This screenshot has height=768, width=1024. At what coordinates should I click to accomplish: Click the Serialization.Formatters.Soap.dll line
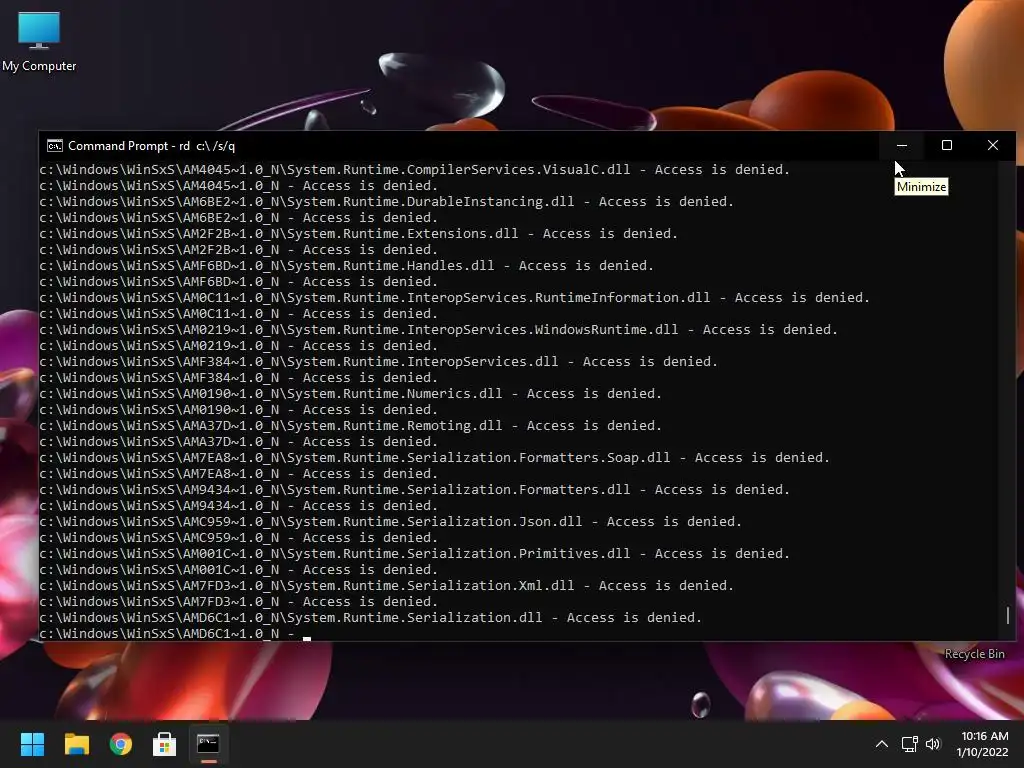pos(435,458)
